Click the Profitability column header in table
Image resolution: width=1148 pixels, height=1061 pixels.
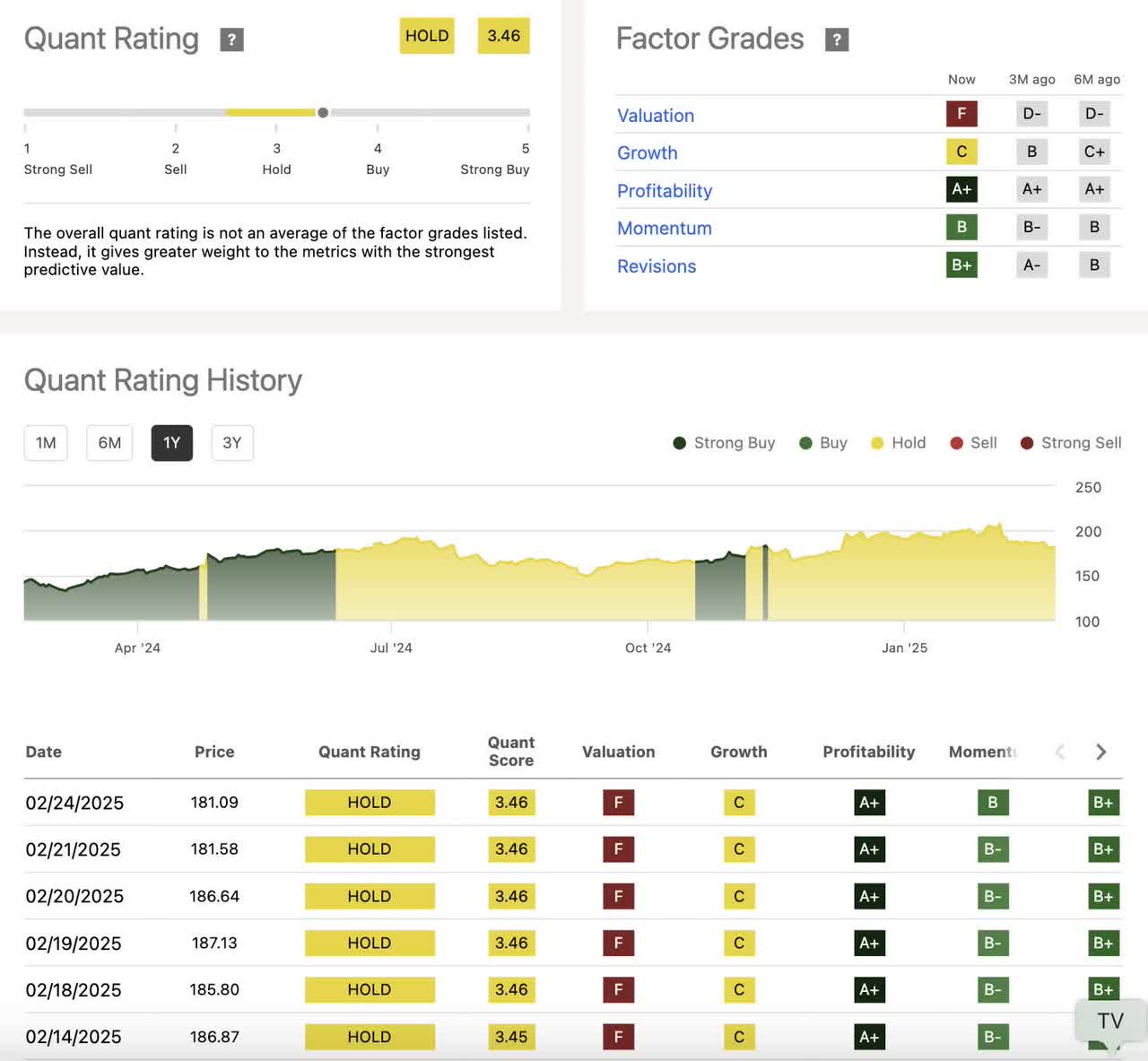pyautogui.click(x=869, y=752)
